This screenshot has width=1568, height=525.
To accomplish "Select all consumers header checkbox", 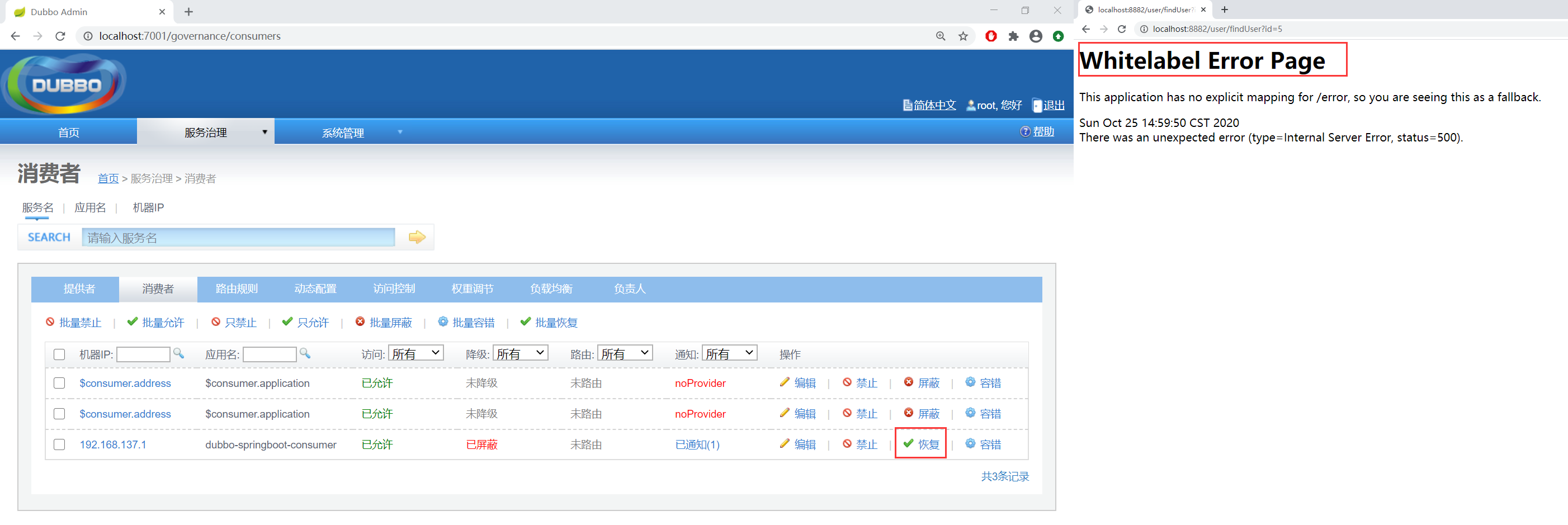I will pyautogui.click(x=59, y=354).
